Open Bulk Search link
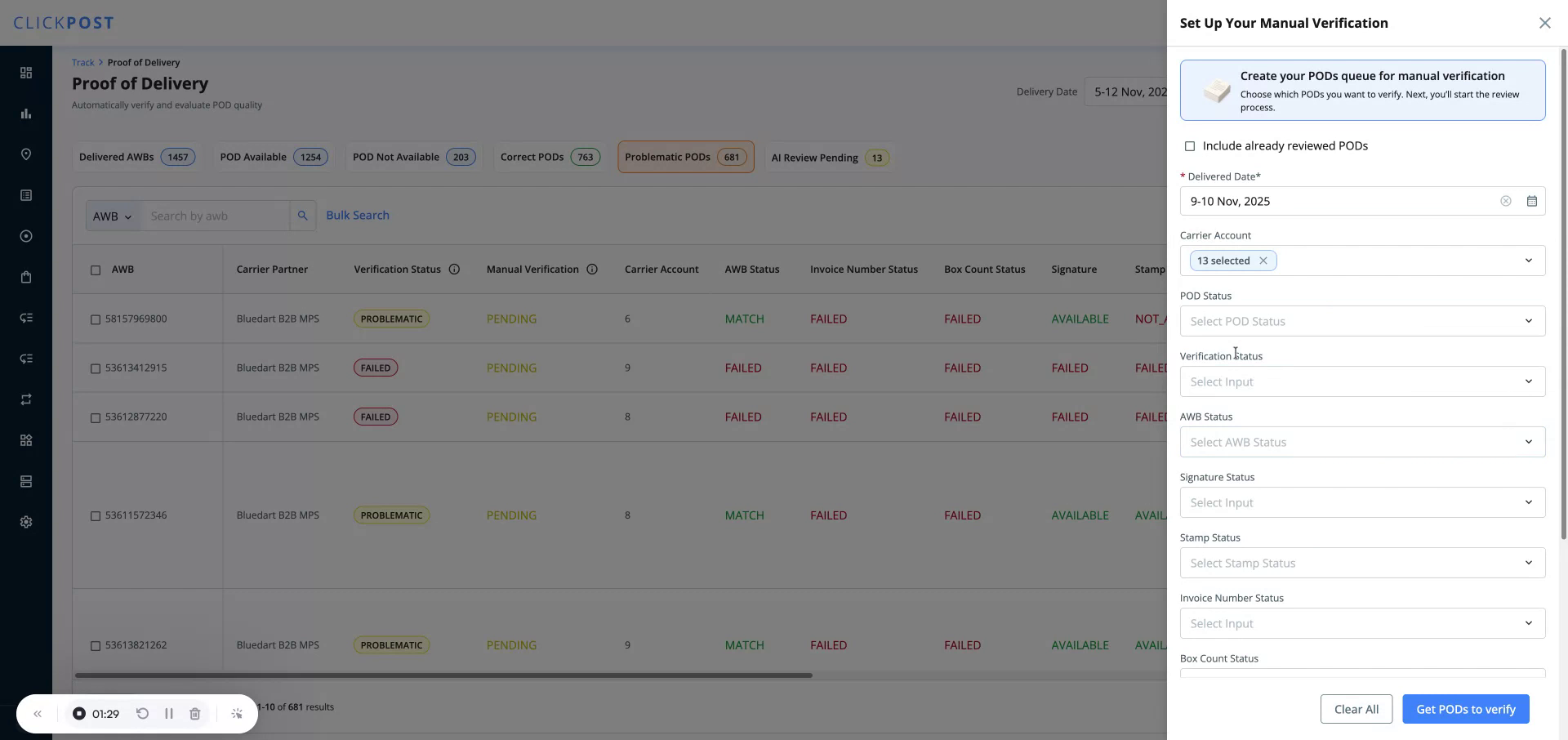Screen dimensions: 1568x740 coord(357,215)
